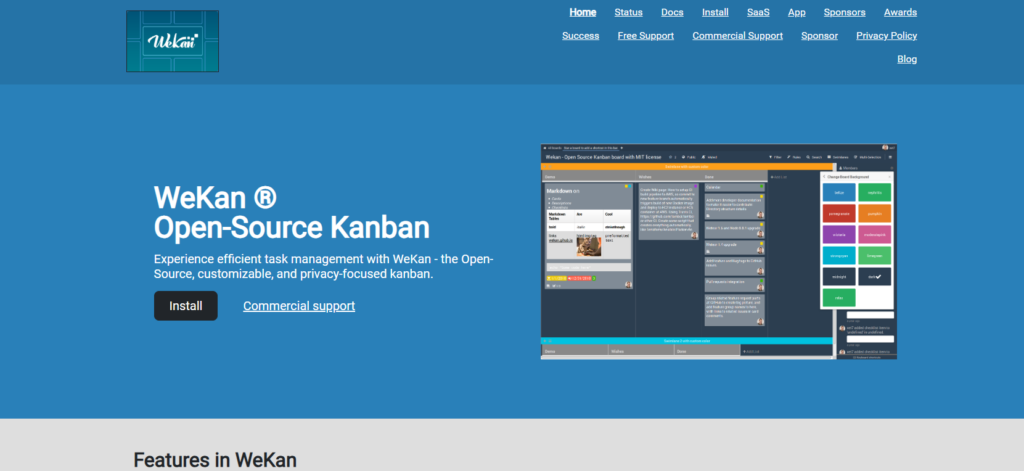Open the Success navigation link
This screenshot has height=471, width=1024.
click(580, 35)
